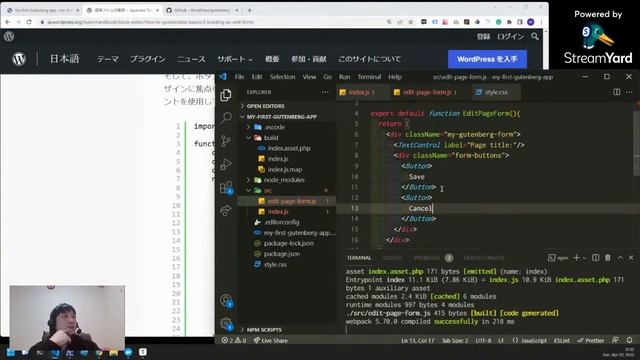This screenshot has width=640, height=360.
Task: Click the Tab Size: 2 status bar item
Action: coord(455,340)
